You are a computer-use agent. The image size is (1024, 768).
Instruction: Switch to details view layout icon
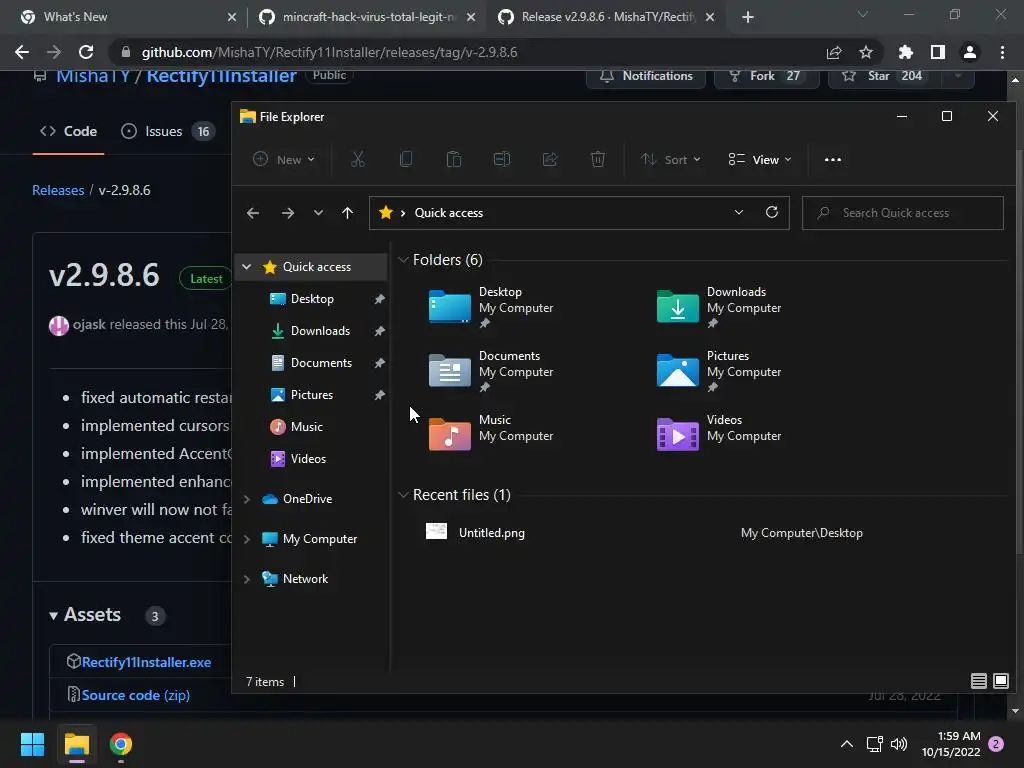(x=978, y=681)
